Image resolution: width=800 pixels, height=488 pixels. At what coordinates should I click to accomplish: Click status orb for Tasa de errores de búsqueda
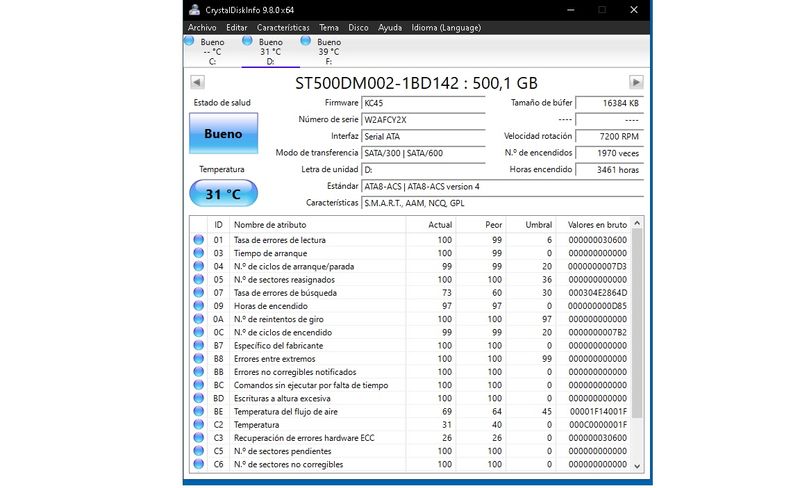tap(198, 292)
